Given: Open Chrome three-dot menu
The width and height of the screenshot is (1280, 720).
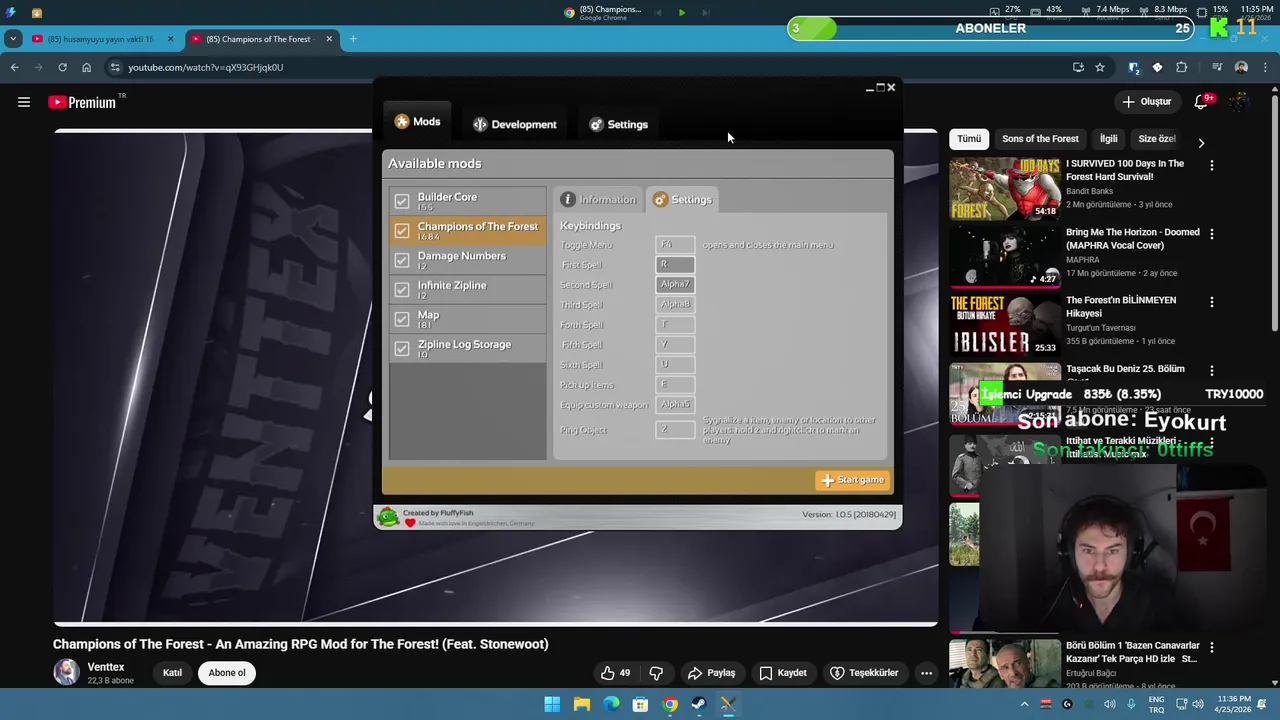Looking at the screenshot, I should (1266, 67).
